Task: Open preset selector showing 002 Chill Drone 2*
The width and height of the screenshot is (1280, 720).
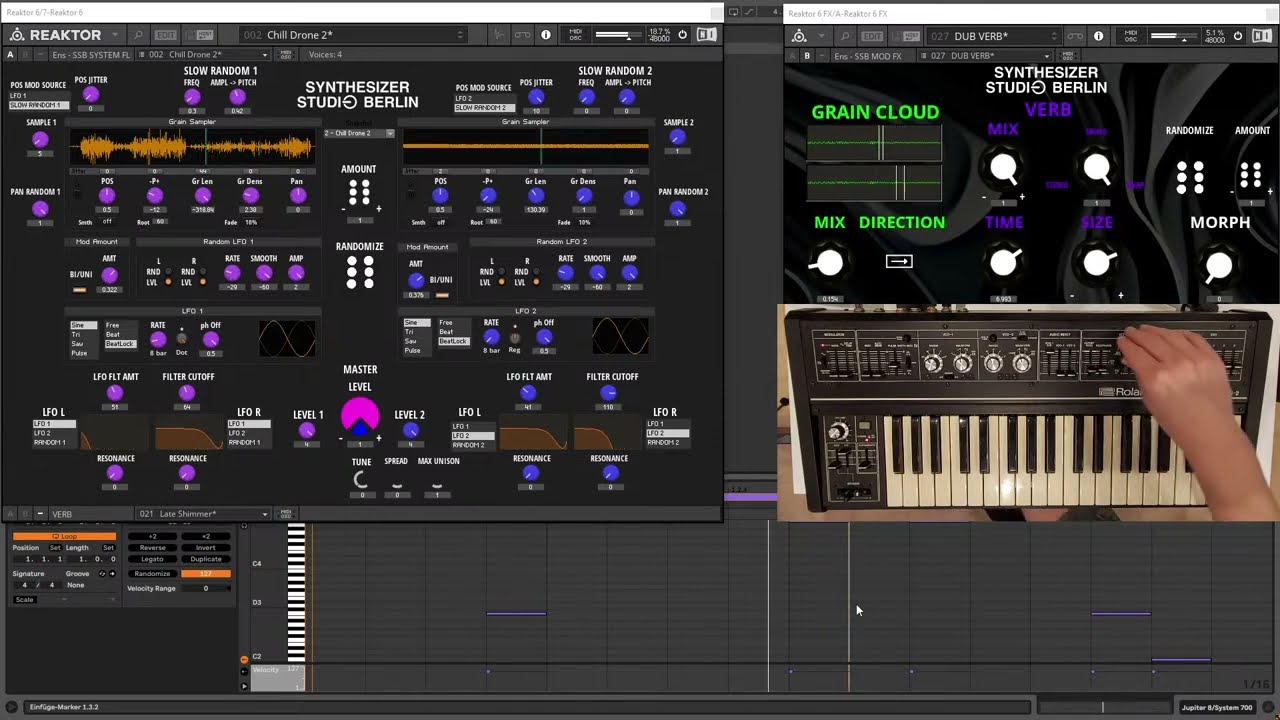Action: pos(352,35)
